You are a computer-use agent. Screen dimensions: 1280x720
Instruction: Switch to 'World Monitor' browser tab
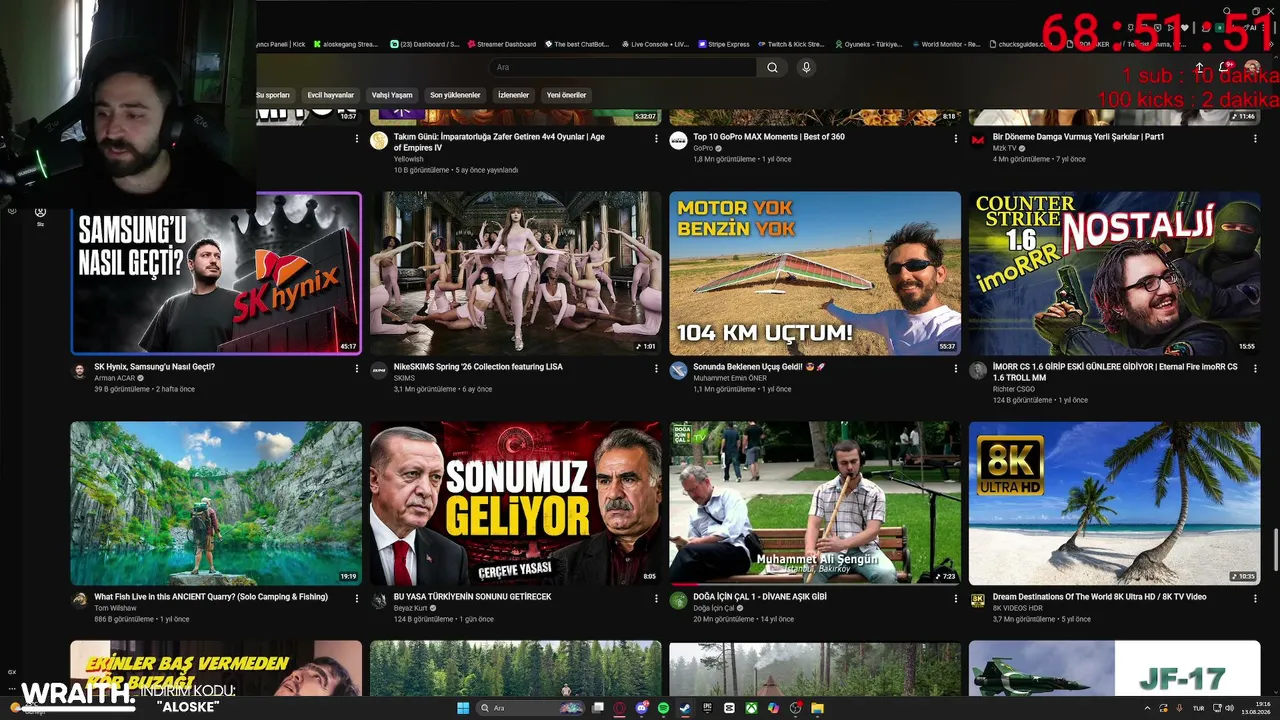945,44
